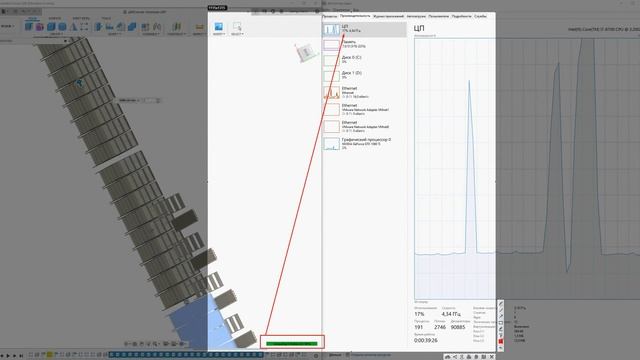Open the red color swatch in screenshot toolbar

tap(501, 341)
